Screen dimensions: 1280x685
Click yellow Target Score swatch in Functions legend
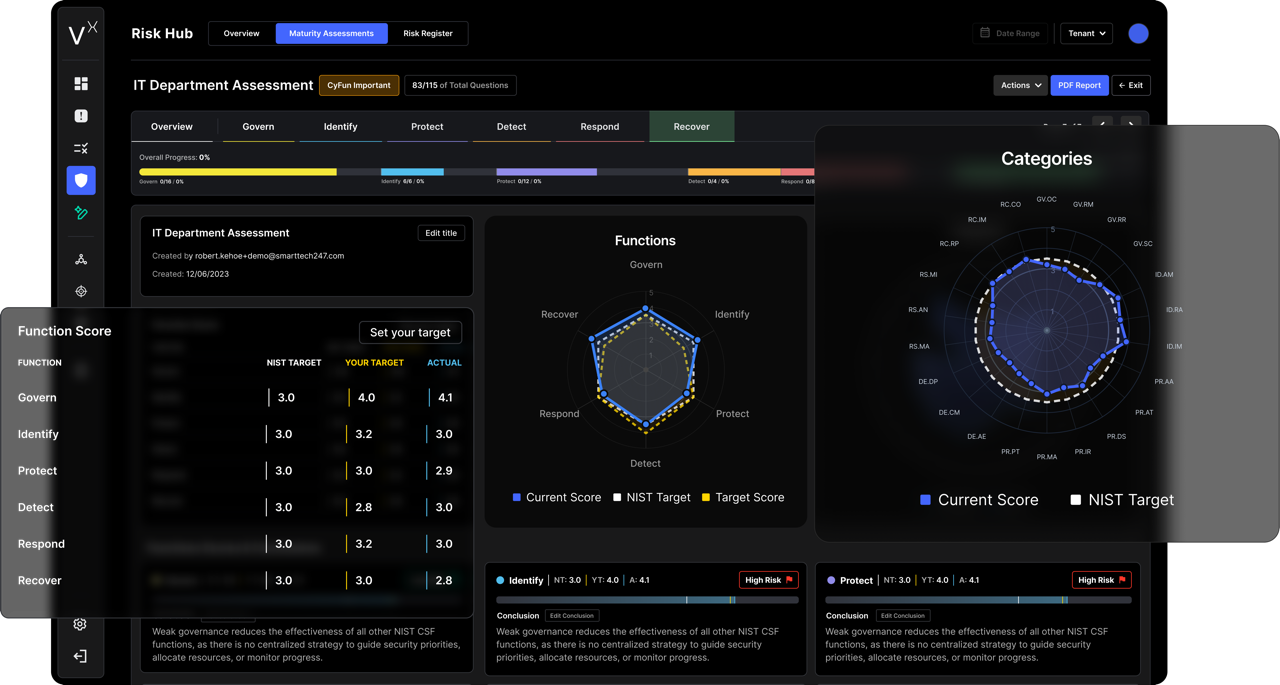pos(705,497)
